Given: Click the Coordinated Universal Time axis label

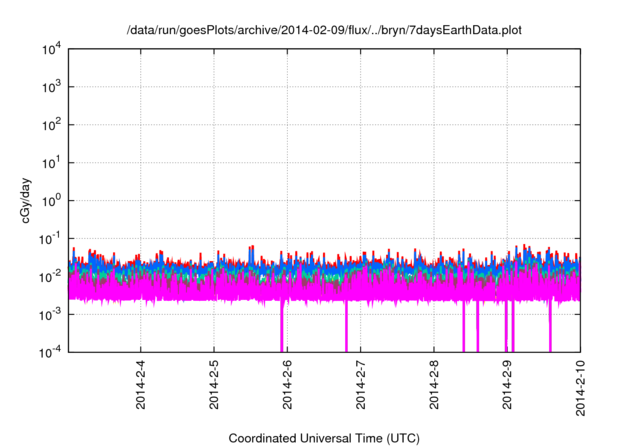Looking at the screenshot, I should pyautogui.click(x=324, y=438).
